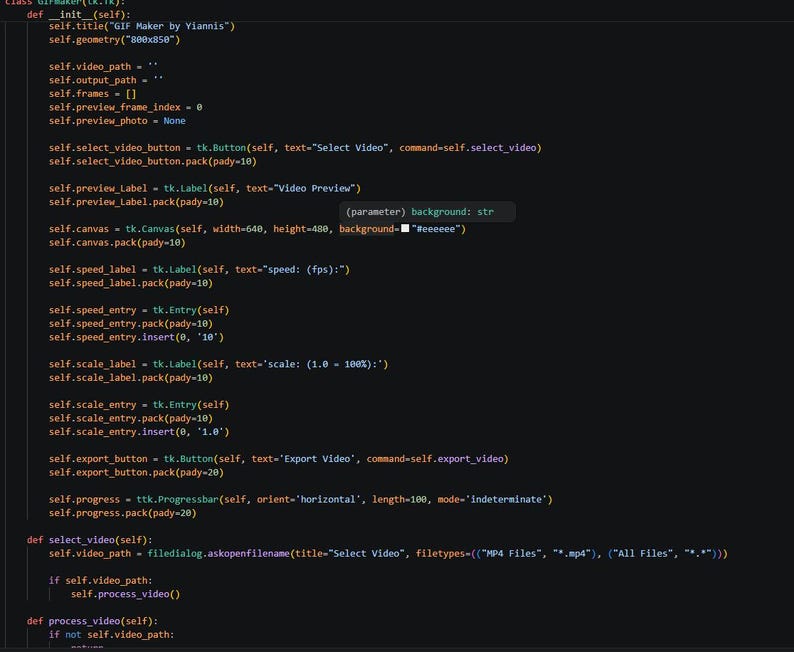Screen dimensions: 794x652
Task: Click the 'def process_video(self):' line
Action: pyautogui.click(x=93, y=621)
